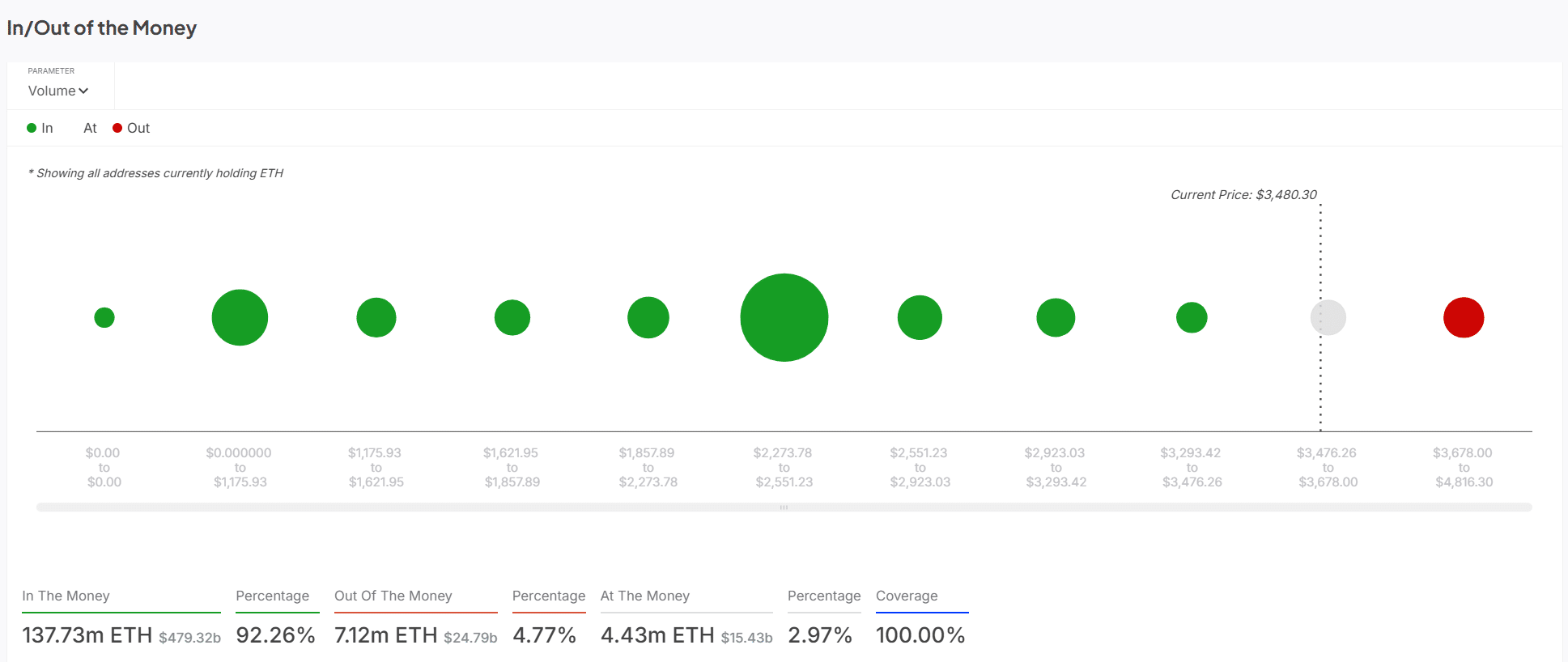Select the green bubble above $0.000000 to $1,175.93
The image size is (1568, 662).
coord(240,317)
